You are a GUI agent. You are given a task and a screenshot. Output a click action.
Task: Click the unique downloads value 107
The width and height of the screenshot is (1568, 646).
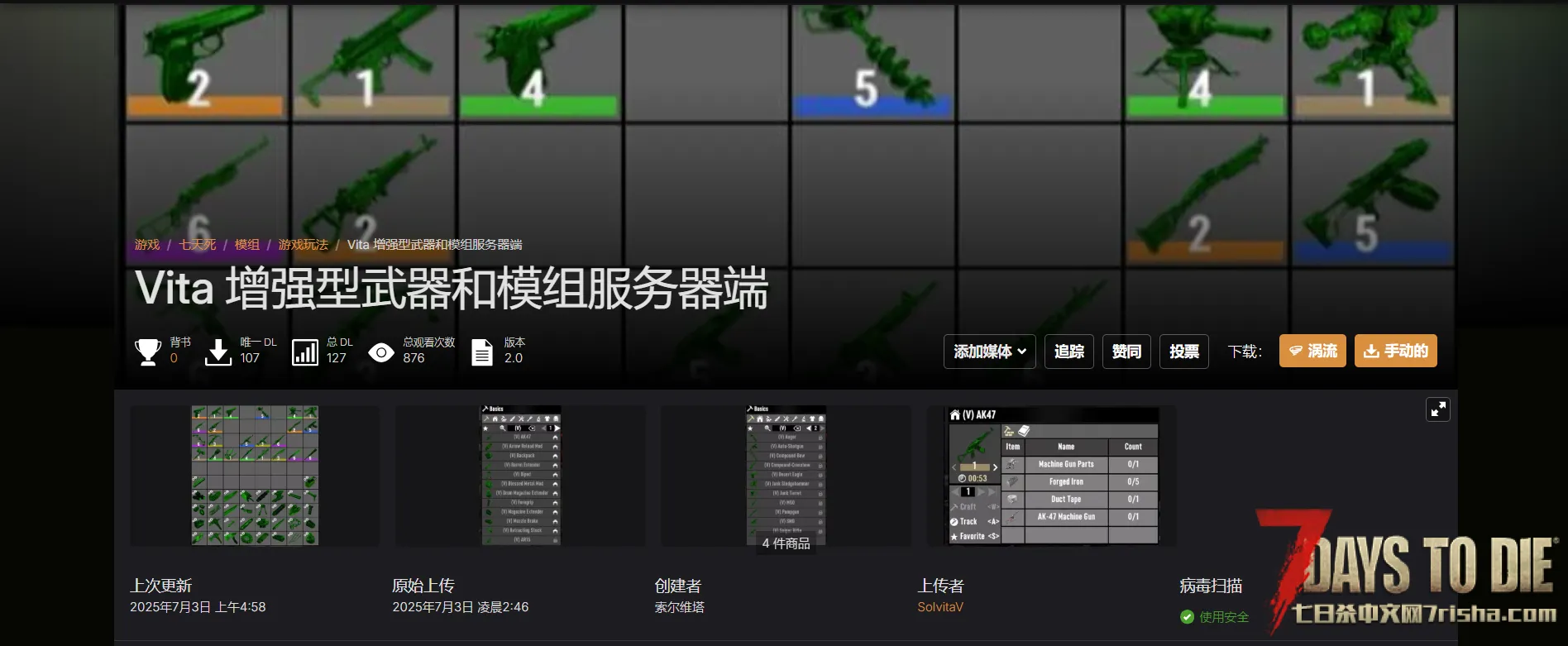coord(250,358)
